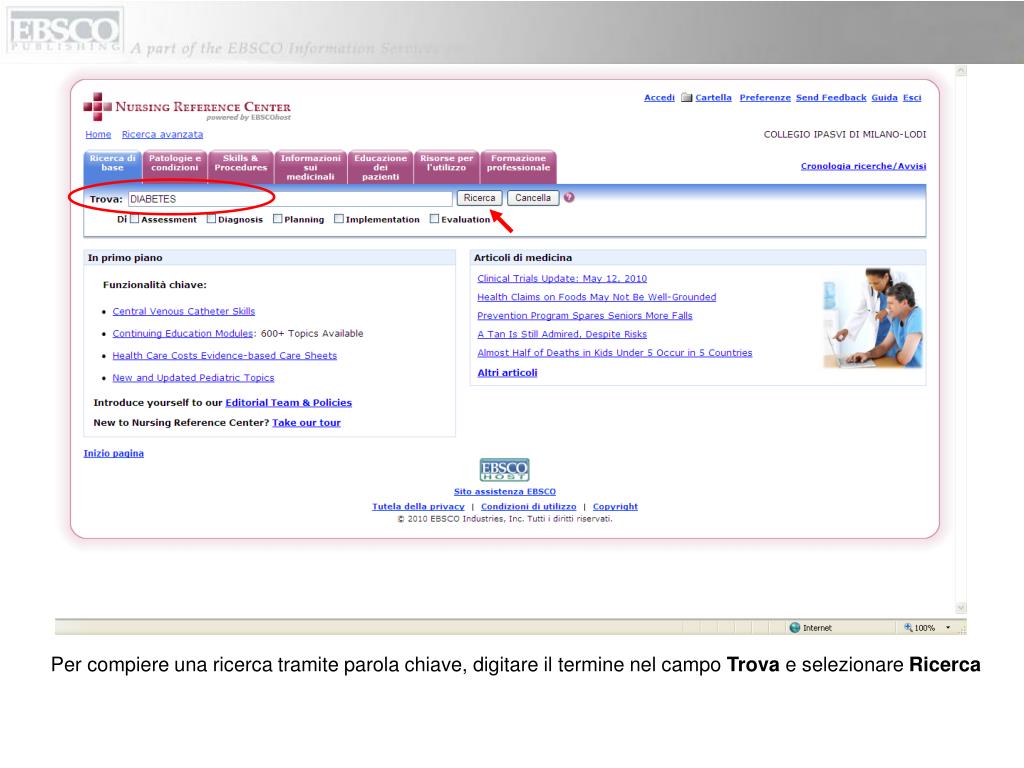This screenshot has height=768, width=1024.
Task: Click the nurse and patient photo
Action: point(873,318)
